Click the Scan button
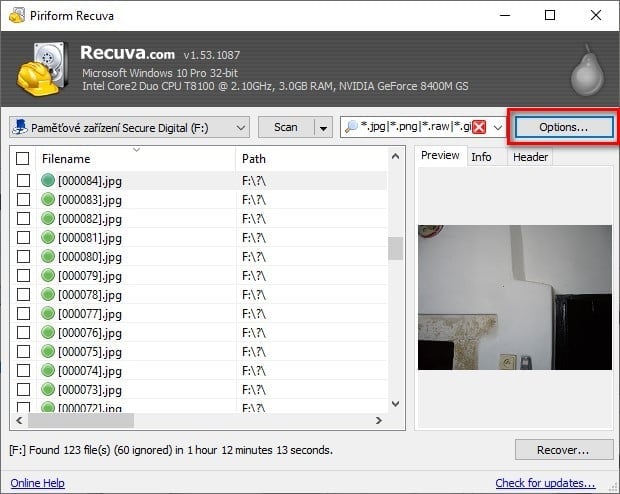620x494 pixels. [x=286, y=127]
